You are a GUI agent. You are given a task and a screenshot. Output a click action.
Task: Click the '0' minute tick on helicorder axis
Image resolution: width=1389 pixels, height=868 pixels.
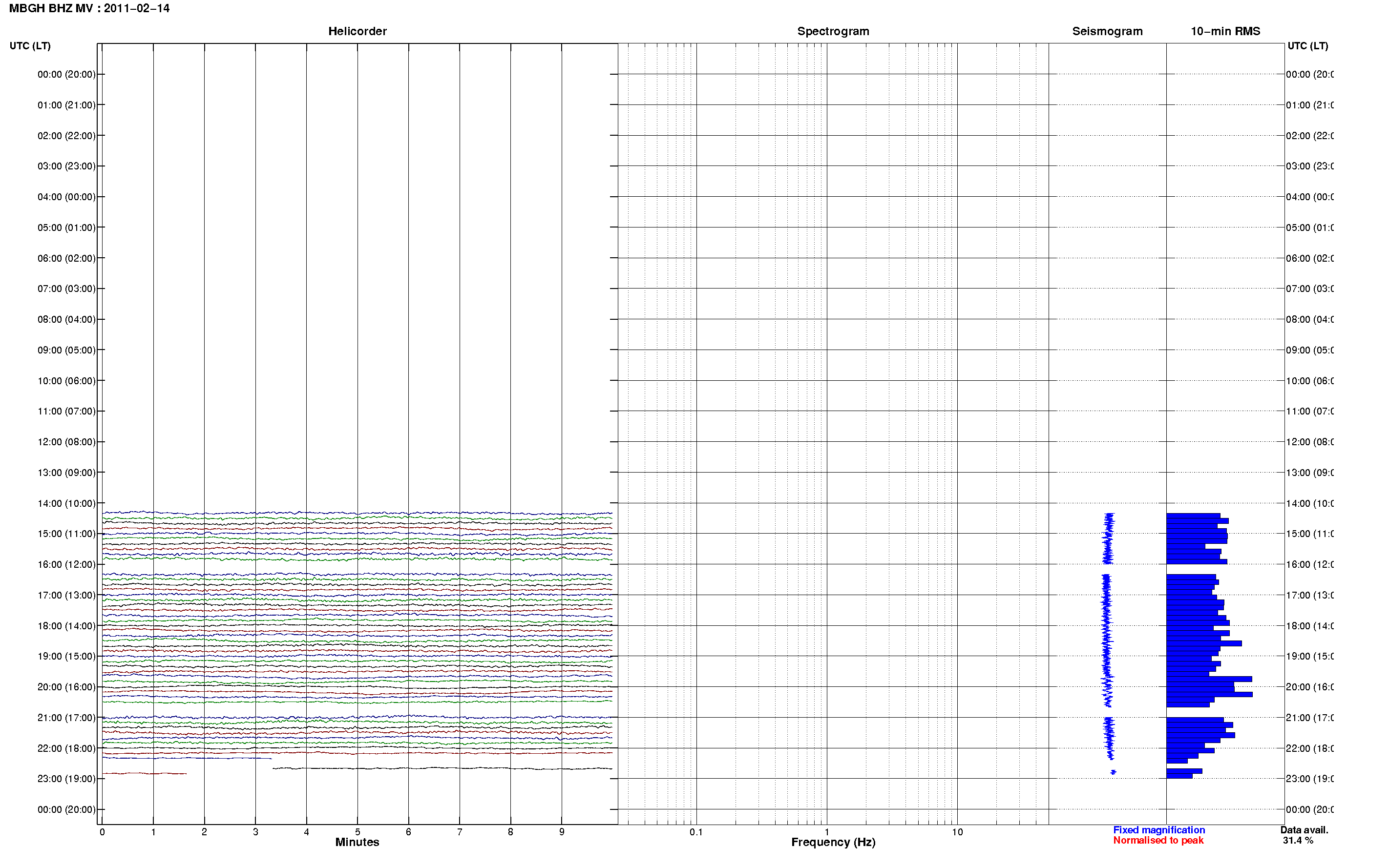(x=102, y=832)
